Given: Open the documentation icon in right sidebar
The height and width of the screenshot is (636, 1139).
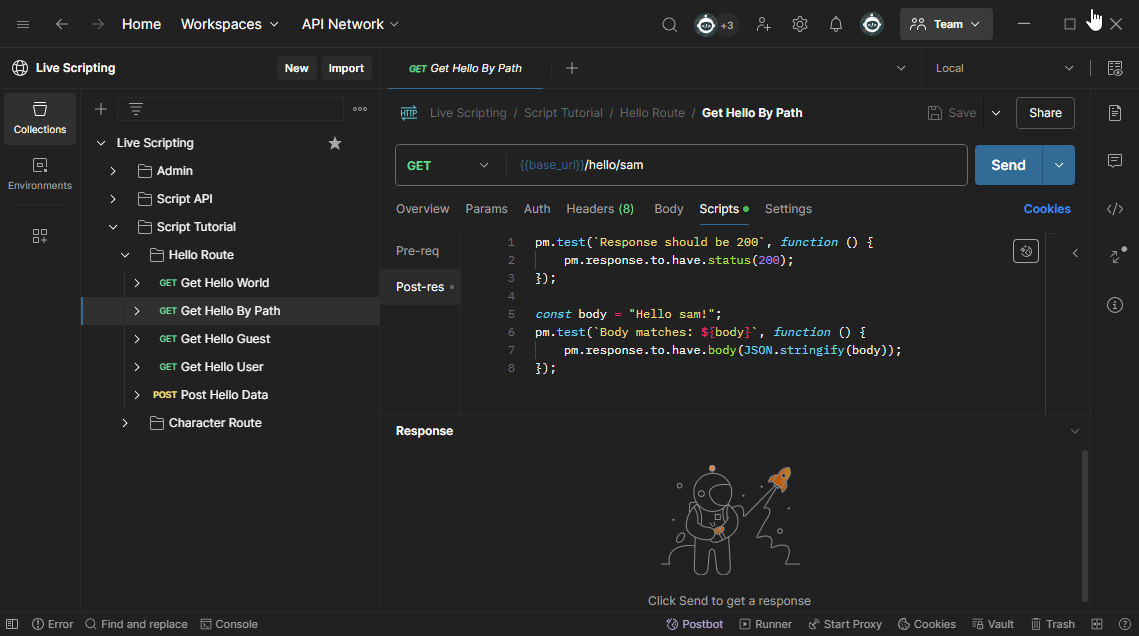Looking at the screenshot, I should [x=1115, y=113].
